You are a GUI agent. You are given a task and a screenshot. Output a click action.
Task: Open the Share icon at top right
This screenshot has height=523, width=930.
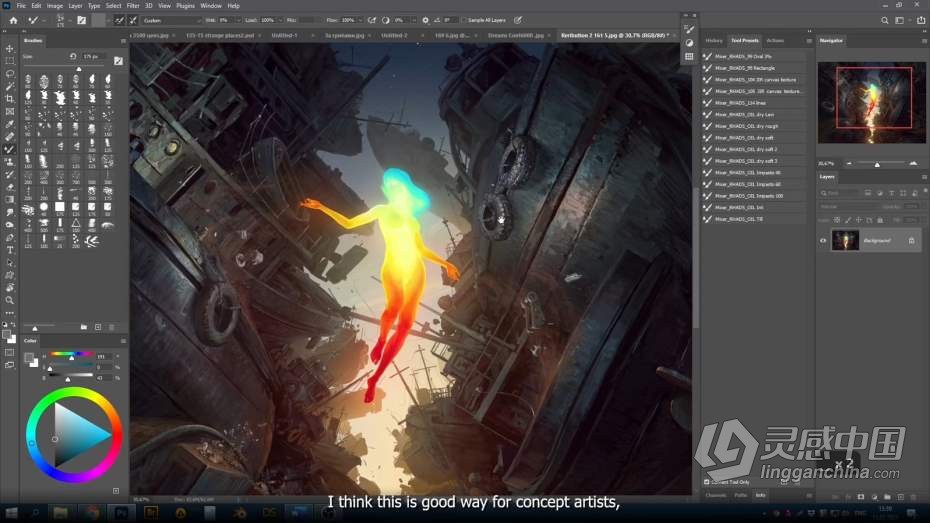[x=921, y=20]
